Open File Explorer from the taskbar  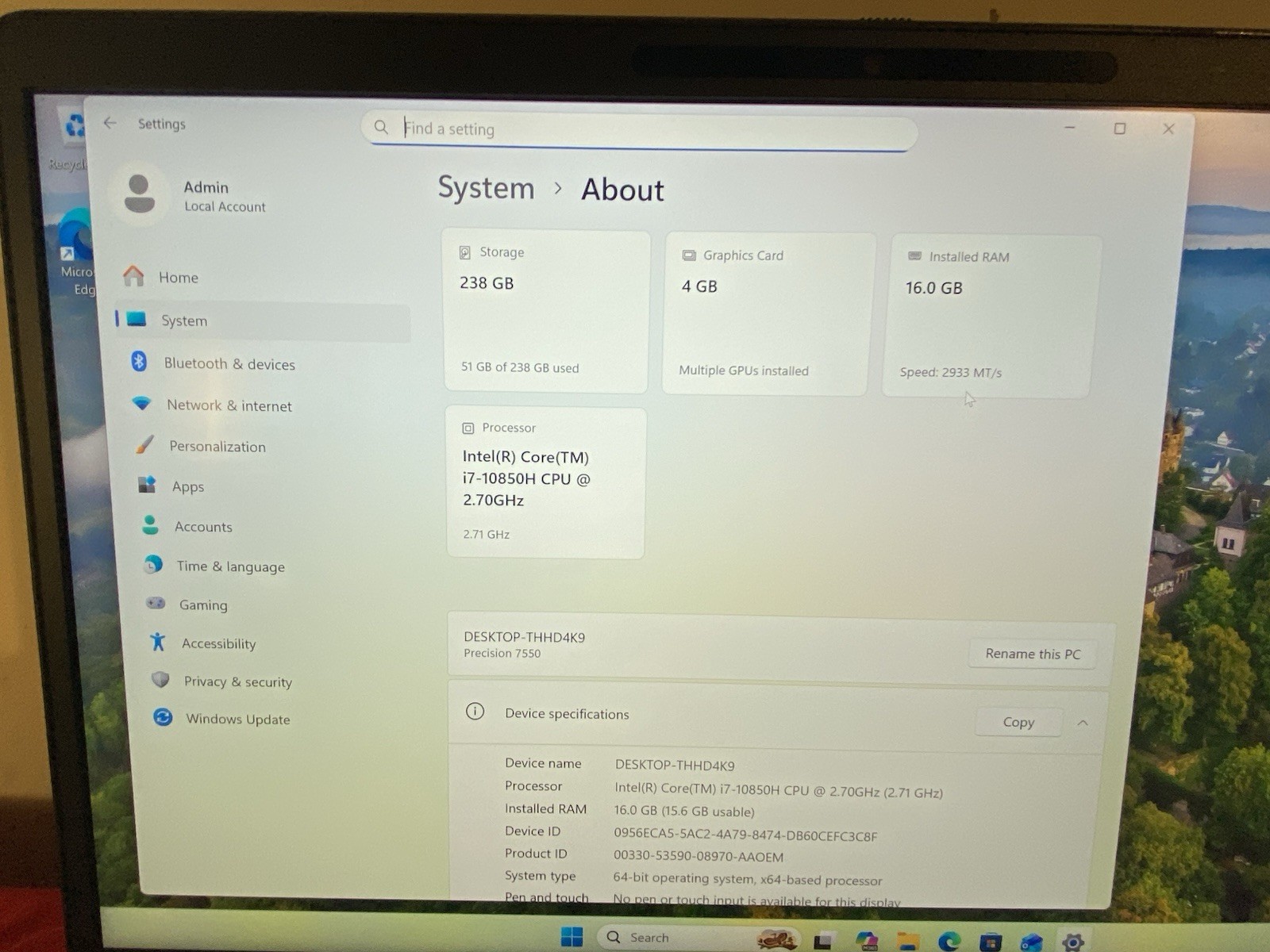(x=908, y=942)
